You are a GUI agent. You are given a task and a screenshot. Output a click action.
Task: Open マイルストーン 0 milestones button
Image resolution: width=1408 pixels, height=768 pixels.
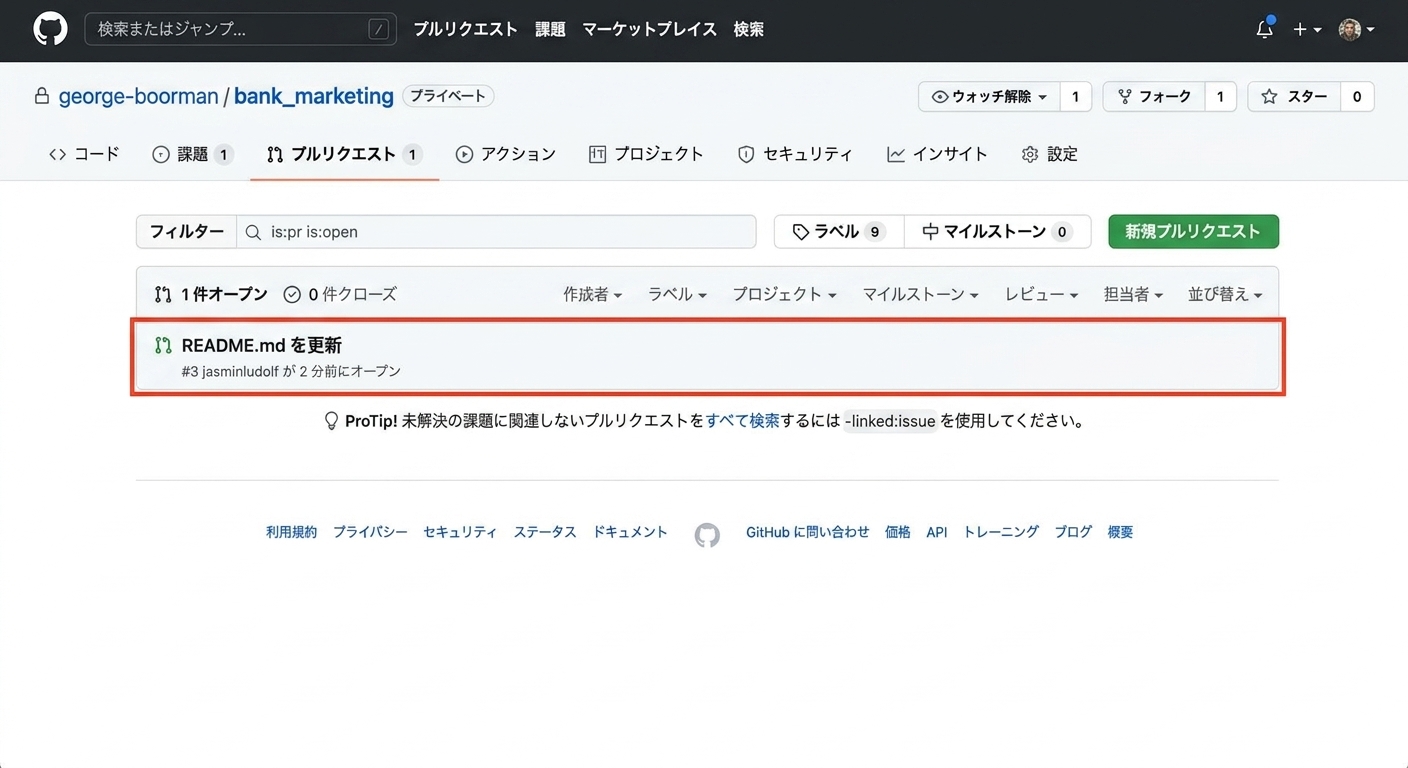click(x=997, y=232)
